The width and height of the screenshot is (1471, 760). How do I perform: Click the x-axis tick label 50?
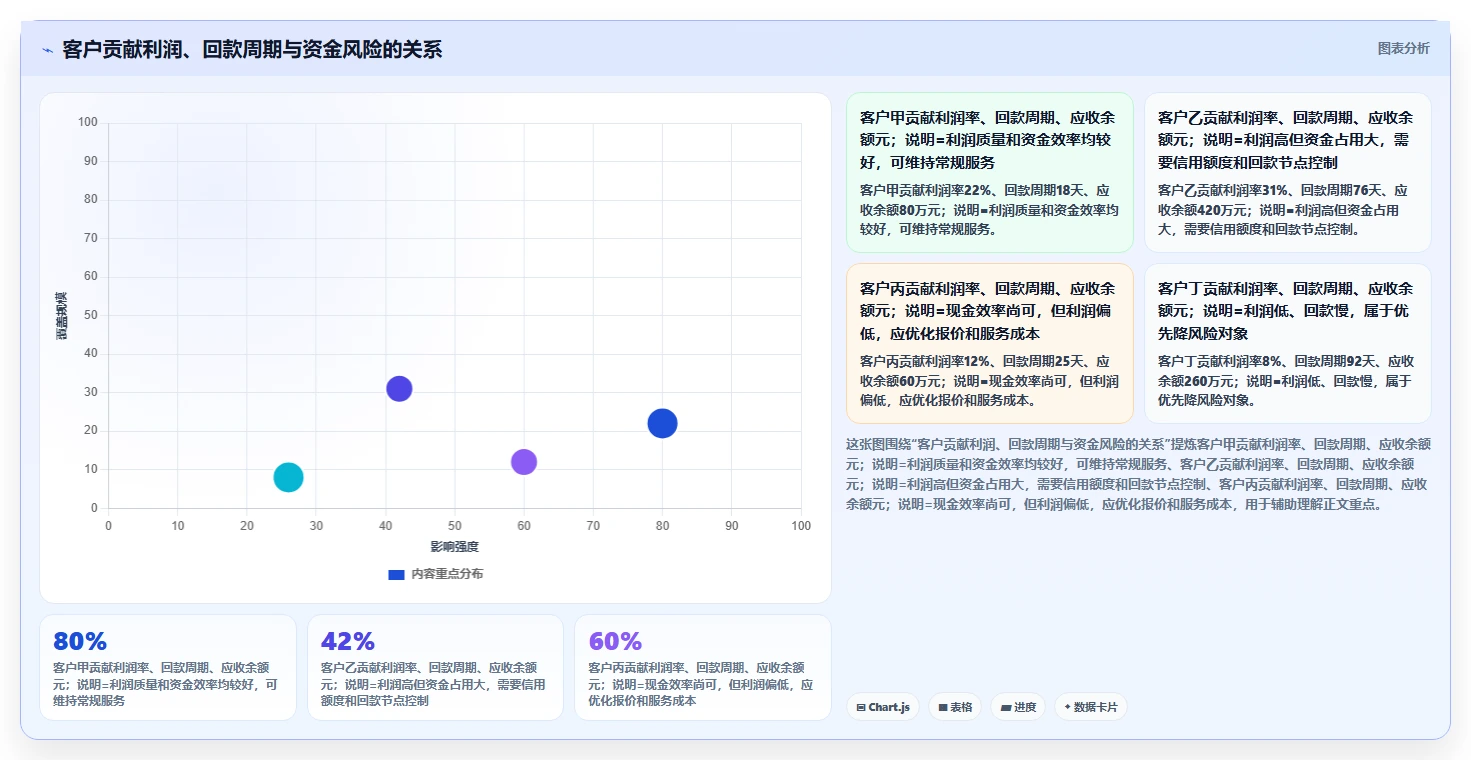click(455, 525)
